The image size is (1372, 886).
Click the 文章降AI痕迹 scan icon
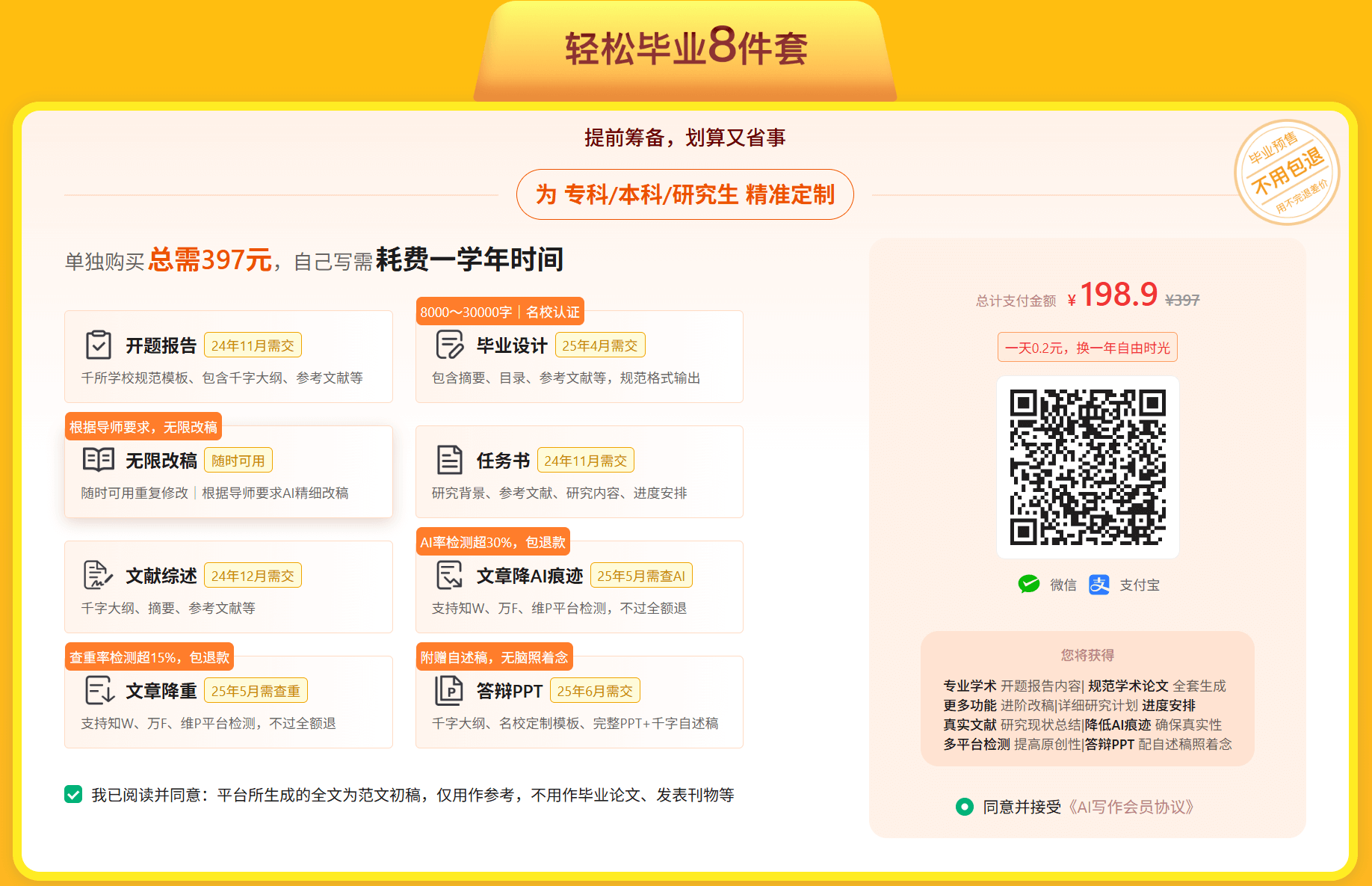pos(449,575)
